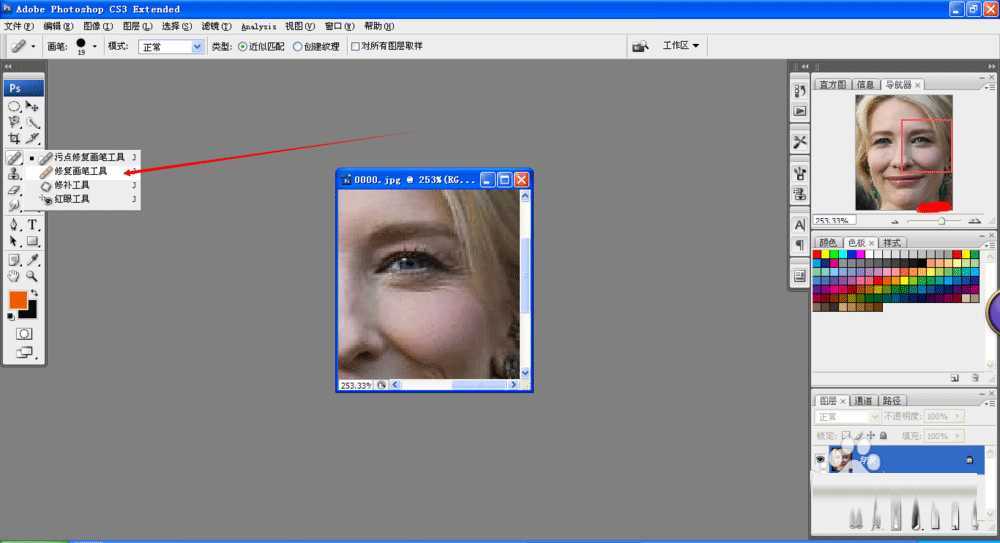Open the brush size picker dropdown

(x=95, y=46)
